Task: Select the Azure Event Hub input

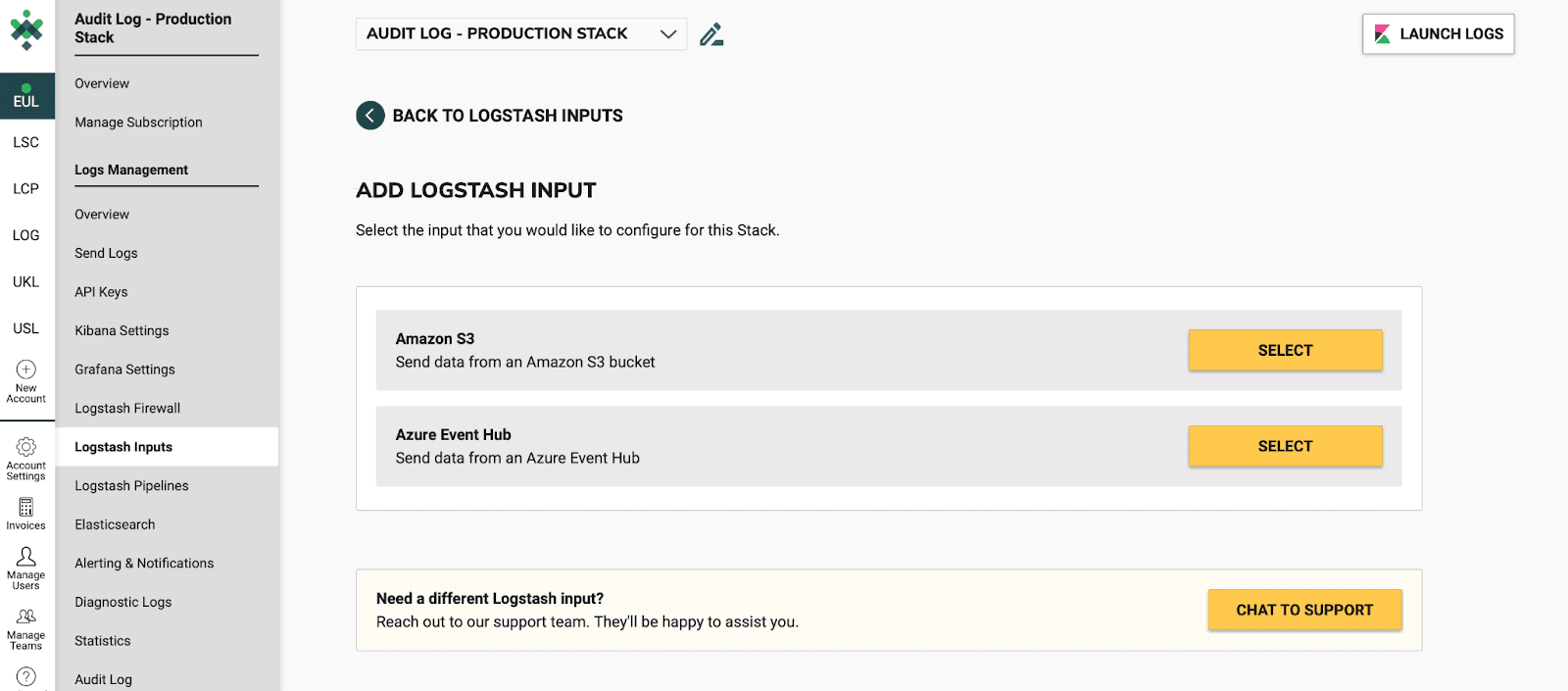Action: [1285, 447]
